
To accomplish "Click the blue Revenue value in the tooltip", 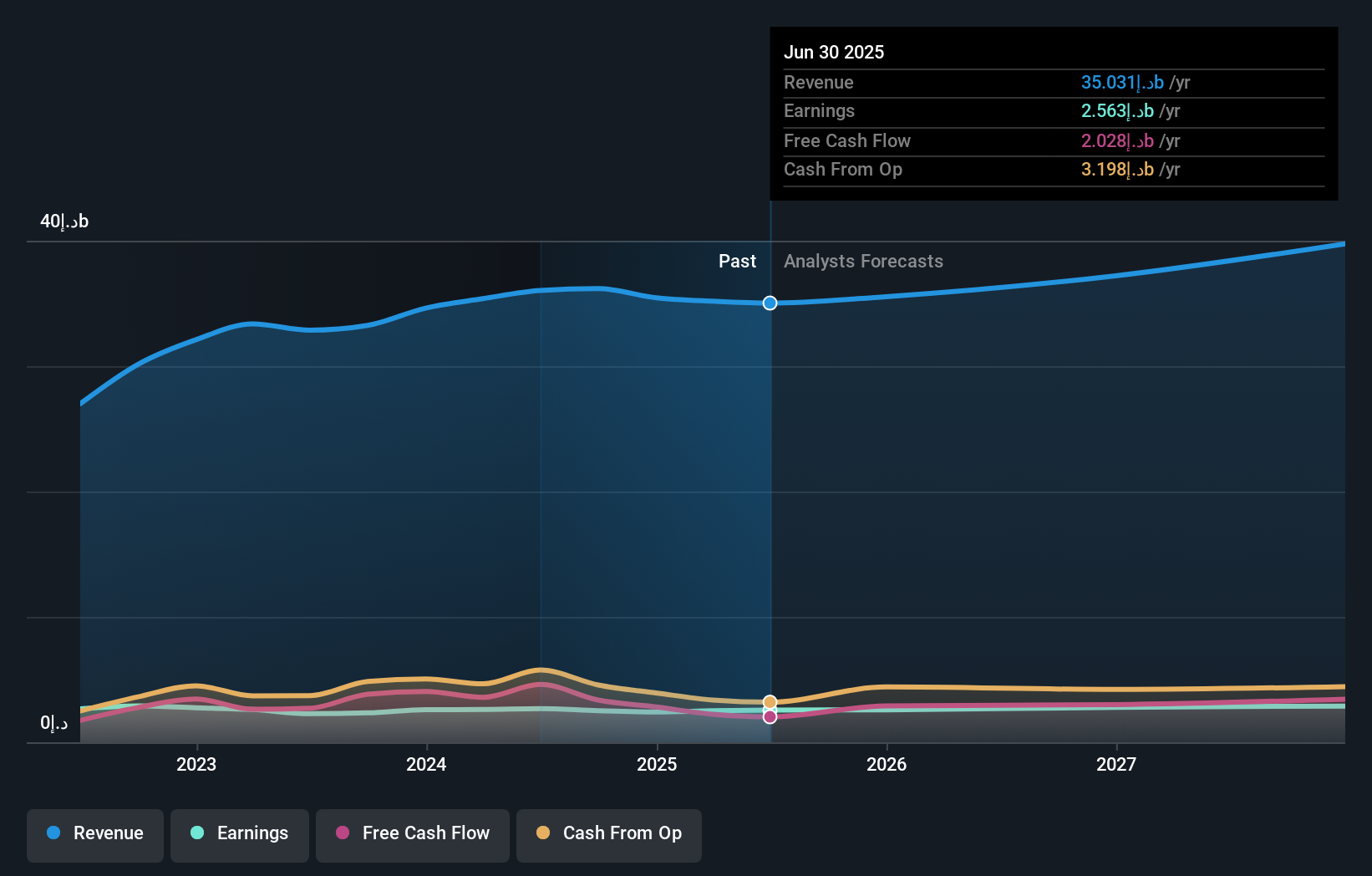I will pyautogui.click(x=1120, y=83).
